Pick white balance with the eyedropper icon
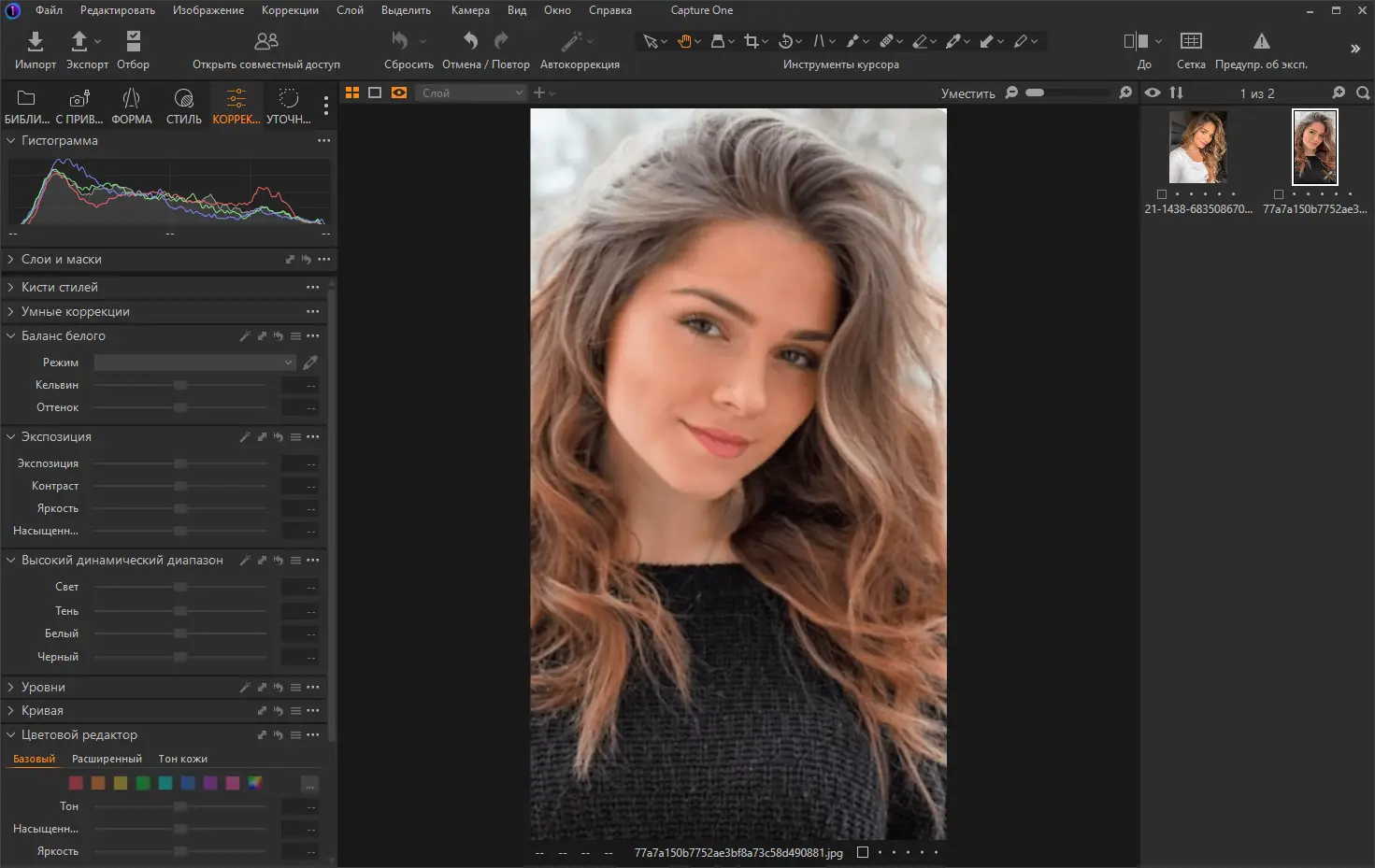The height and width of the screenshot is (868, 1375). tap(310, 363)
